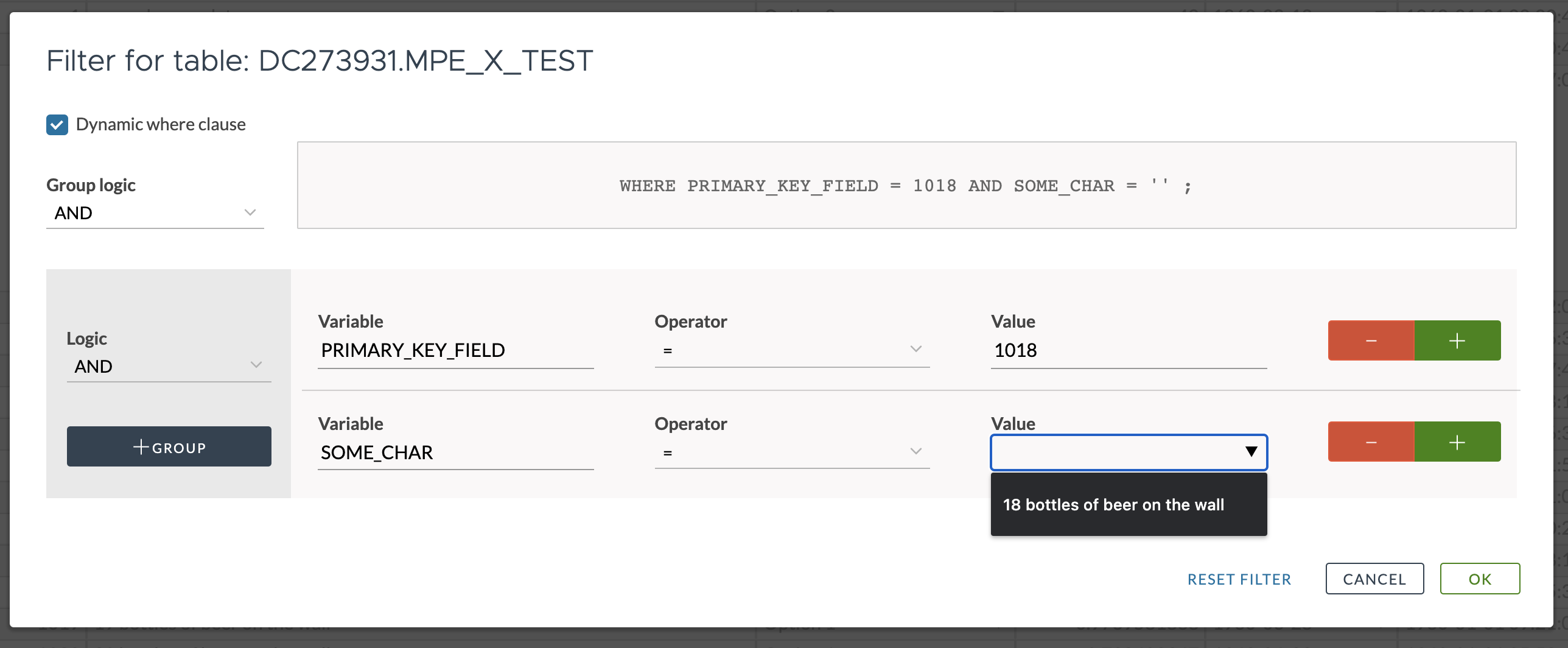Open the operator dropdown for PRIMARY_KEY_FIELD

coord(792,350)
